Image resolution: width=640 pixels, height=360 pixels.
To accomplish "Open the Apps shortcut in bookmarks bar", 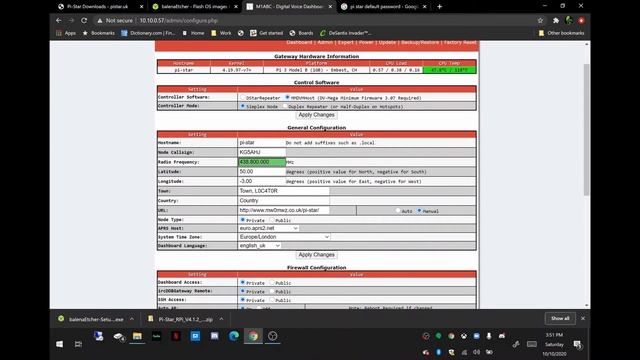I will [x=66, y=33].
